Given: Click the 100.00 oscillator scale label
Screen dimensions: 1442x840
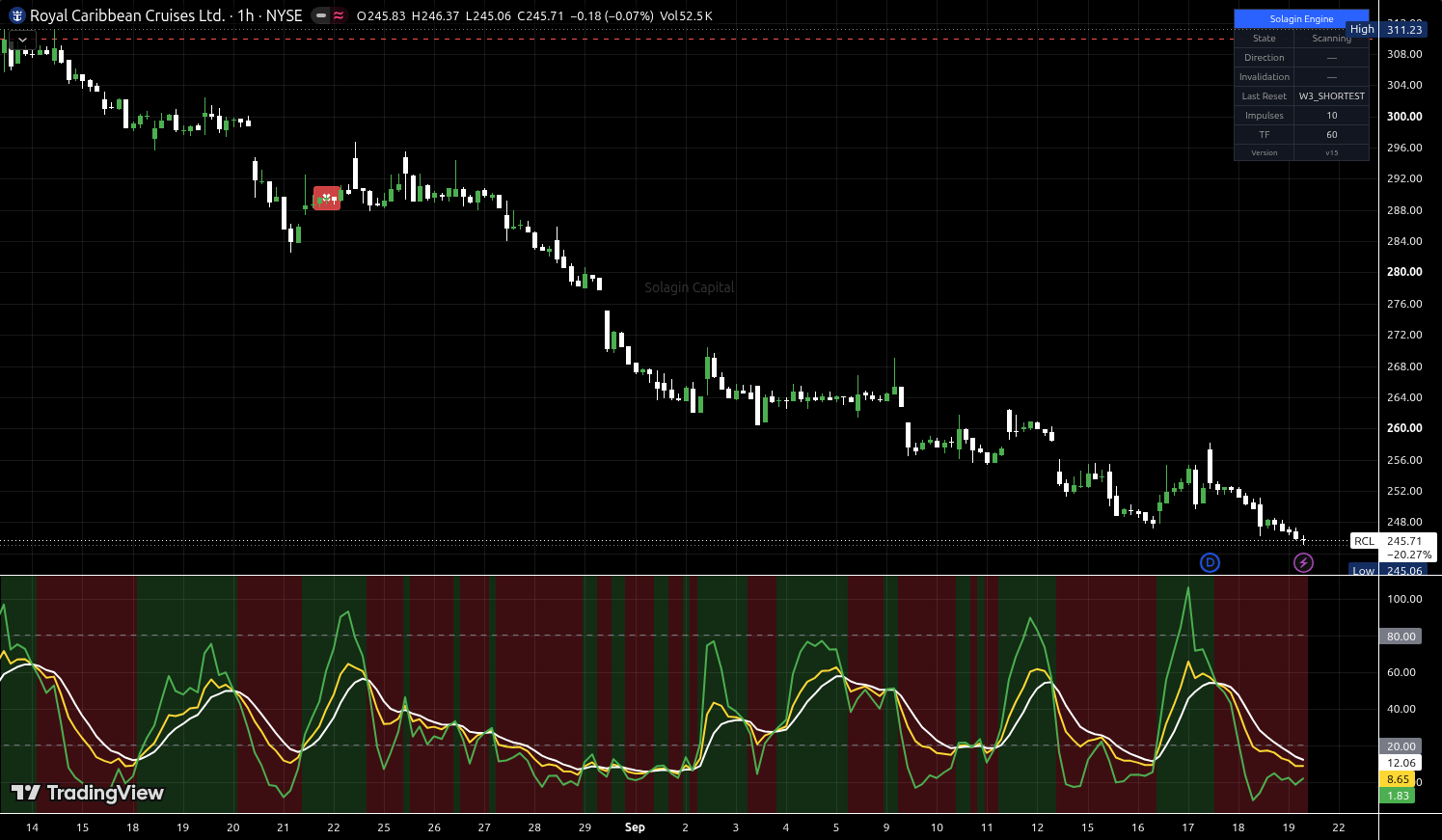Looking at the screenshot, I should [1404, 599].
